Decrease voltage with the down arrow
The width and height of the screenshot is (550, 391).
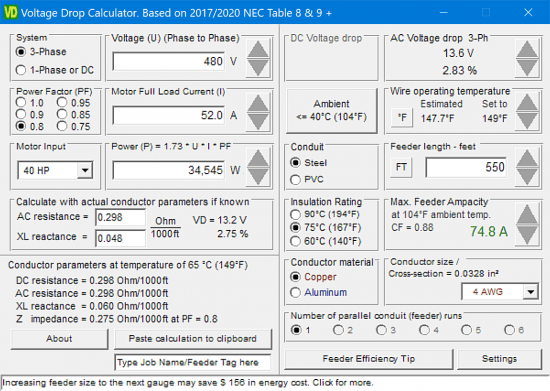click(258, 67)
